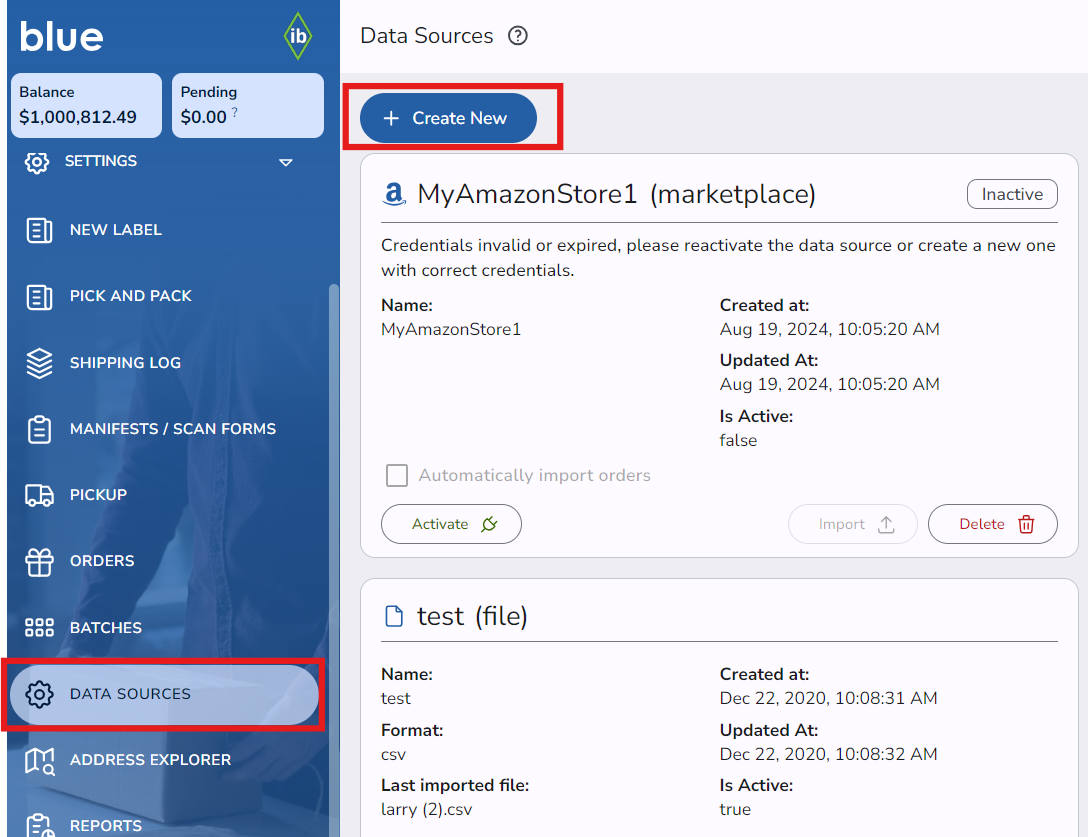Click the Data Sources help question mark icon
Viewport: 1088px width, 837px height.
(517, 36)
